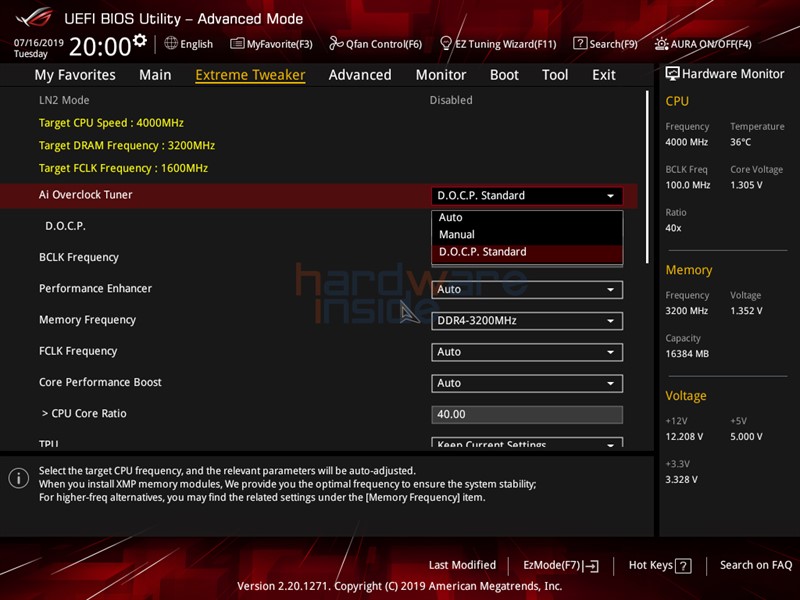Click the info icon in help panel
The image size is (800, 600).
point(19,479)
